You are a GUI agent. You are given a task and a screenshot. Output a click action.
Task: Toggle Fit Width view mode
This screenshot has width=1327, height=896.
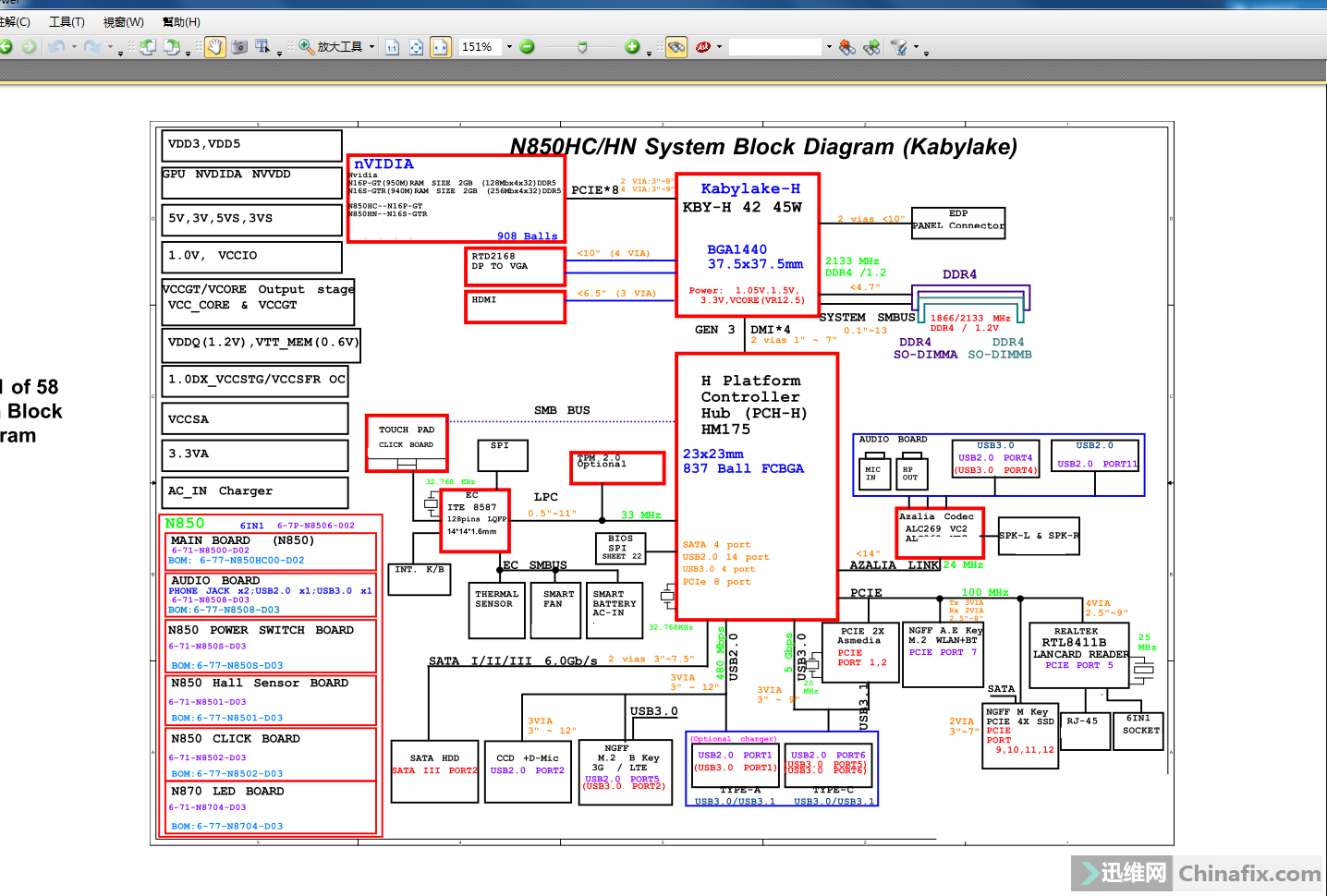(441, 46)
